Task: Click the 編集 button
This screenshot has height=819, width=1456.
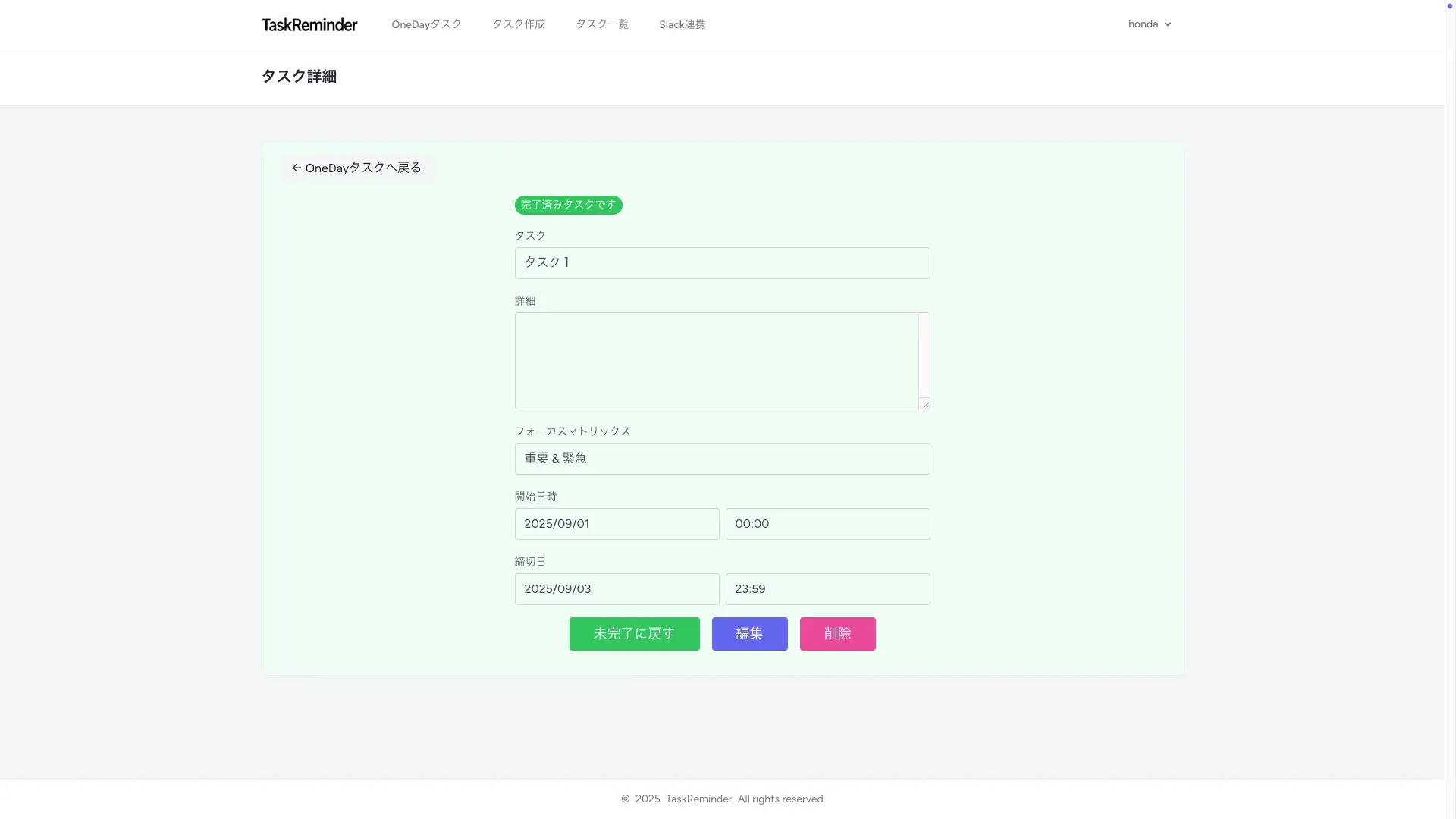Action: [749, 634]
